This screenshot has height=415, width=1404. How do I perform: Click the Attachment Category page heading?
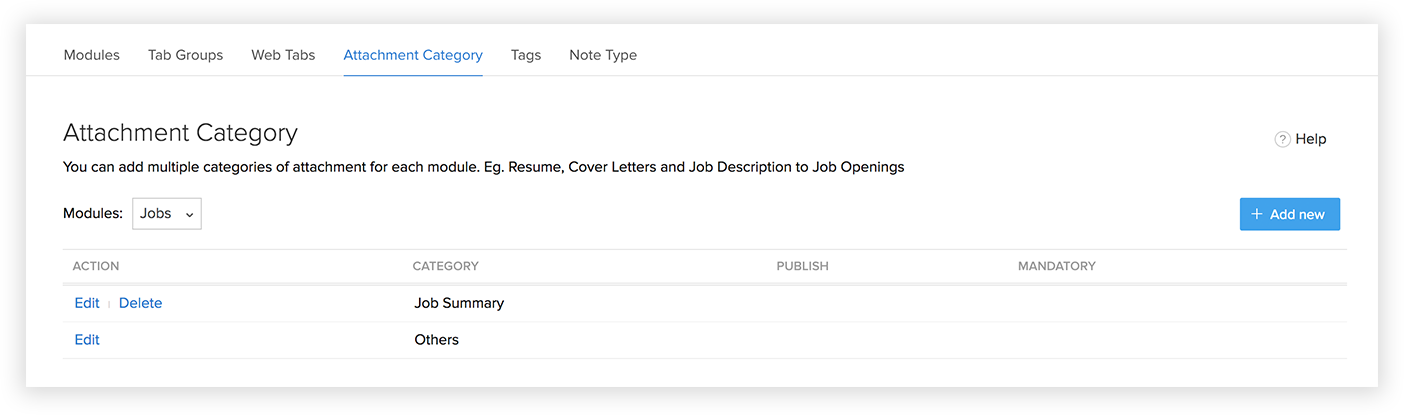coord(180,132)
